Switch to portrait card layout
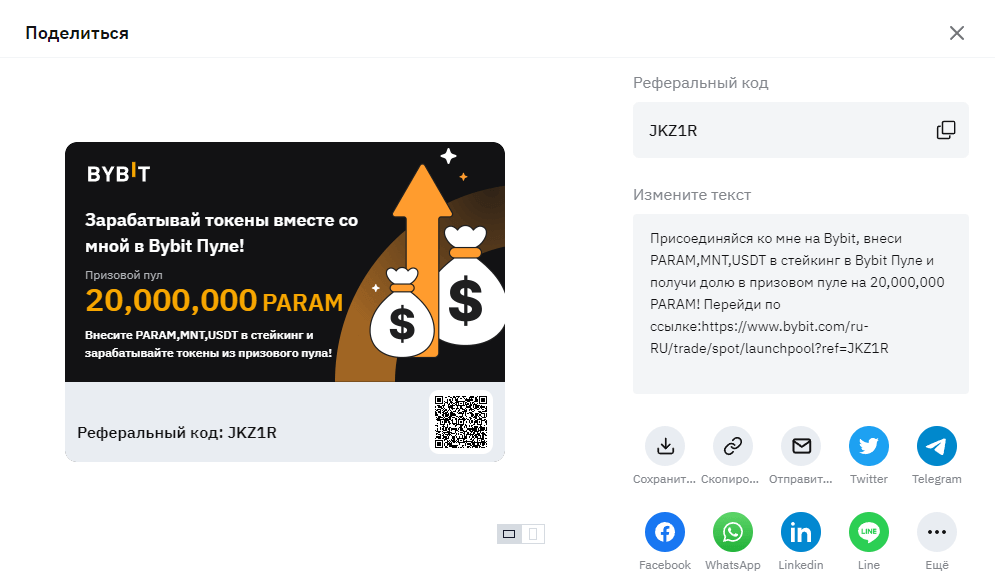Viewport: 995px width, 587px height. coord(533,534)
